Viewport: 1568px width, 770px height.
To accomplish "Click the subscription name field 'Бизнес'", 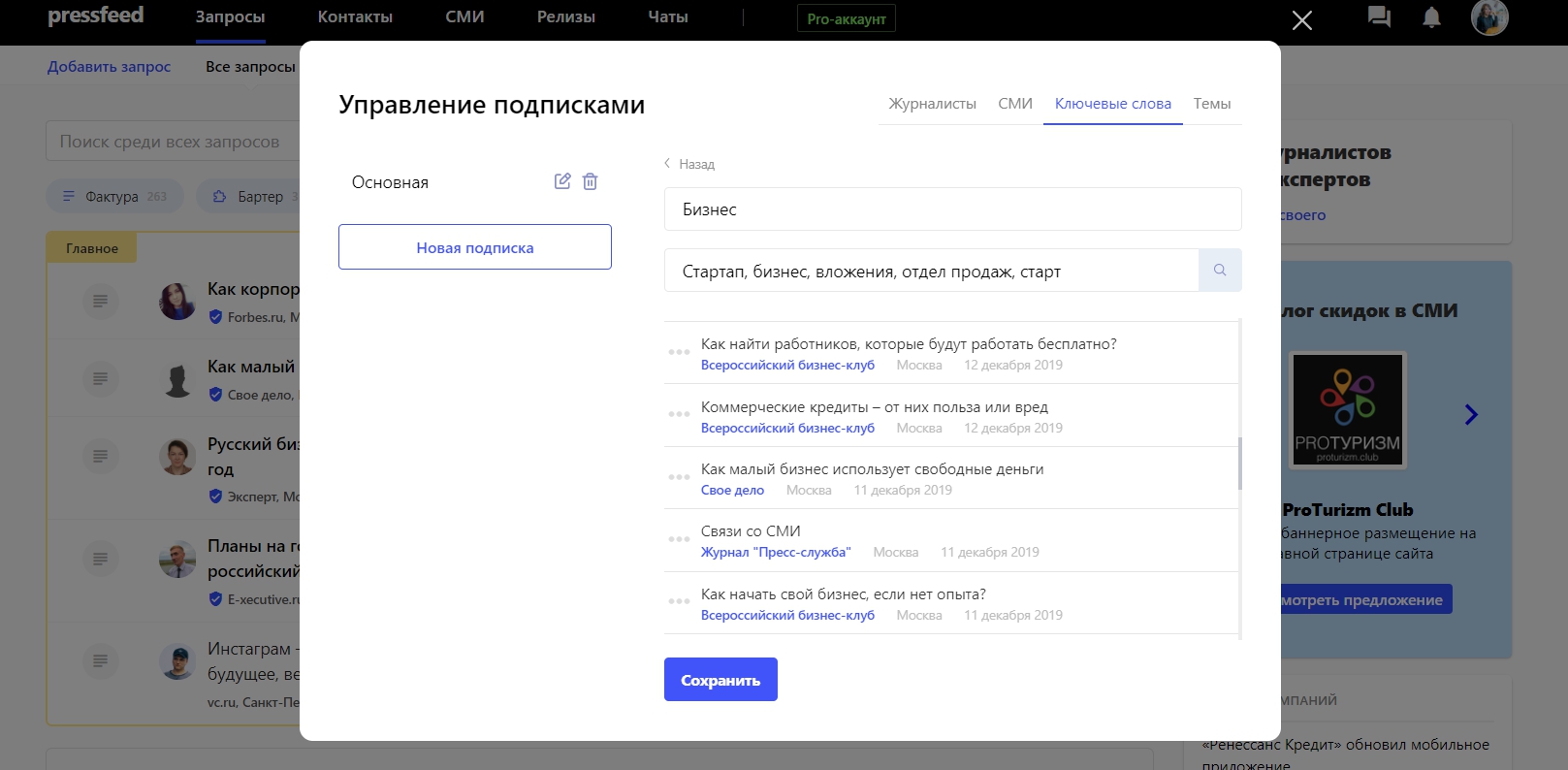I will [x=952, y=209].
